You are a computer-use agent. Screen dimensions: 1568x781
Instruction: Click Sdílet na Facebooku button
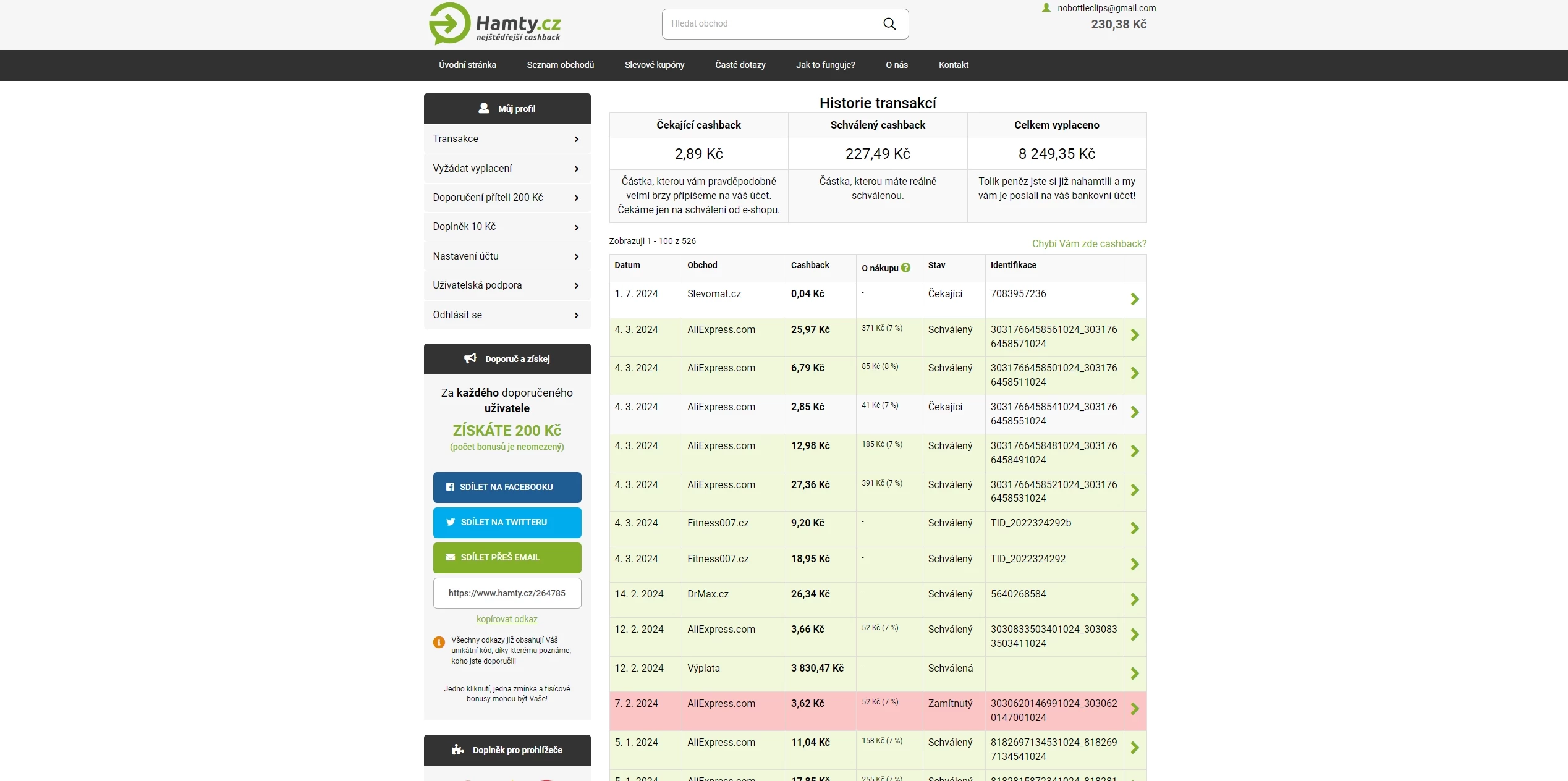[x=507, y=487]
